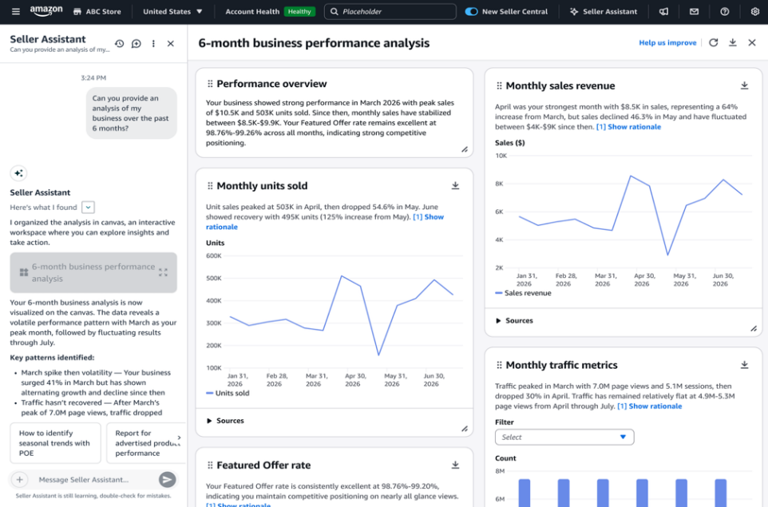The height and width of the screenshot is (507, 768).
Task: Expand canvas card with fullscreen icon
Action: click(163, 272)
